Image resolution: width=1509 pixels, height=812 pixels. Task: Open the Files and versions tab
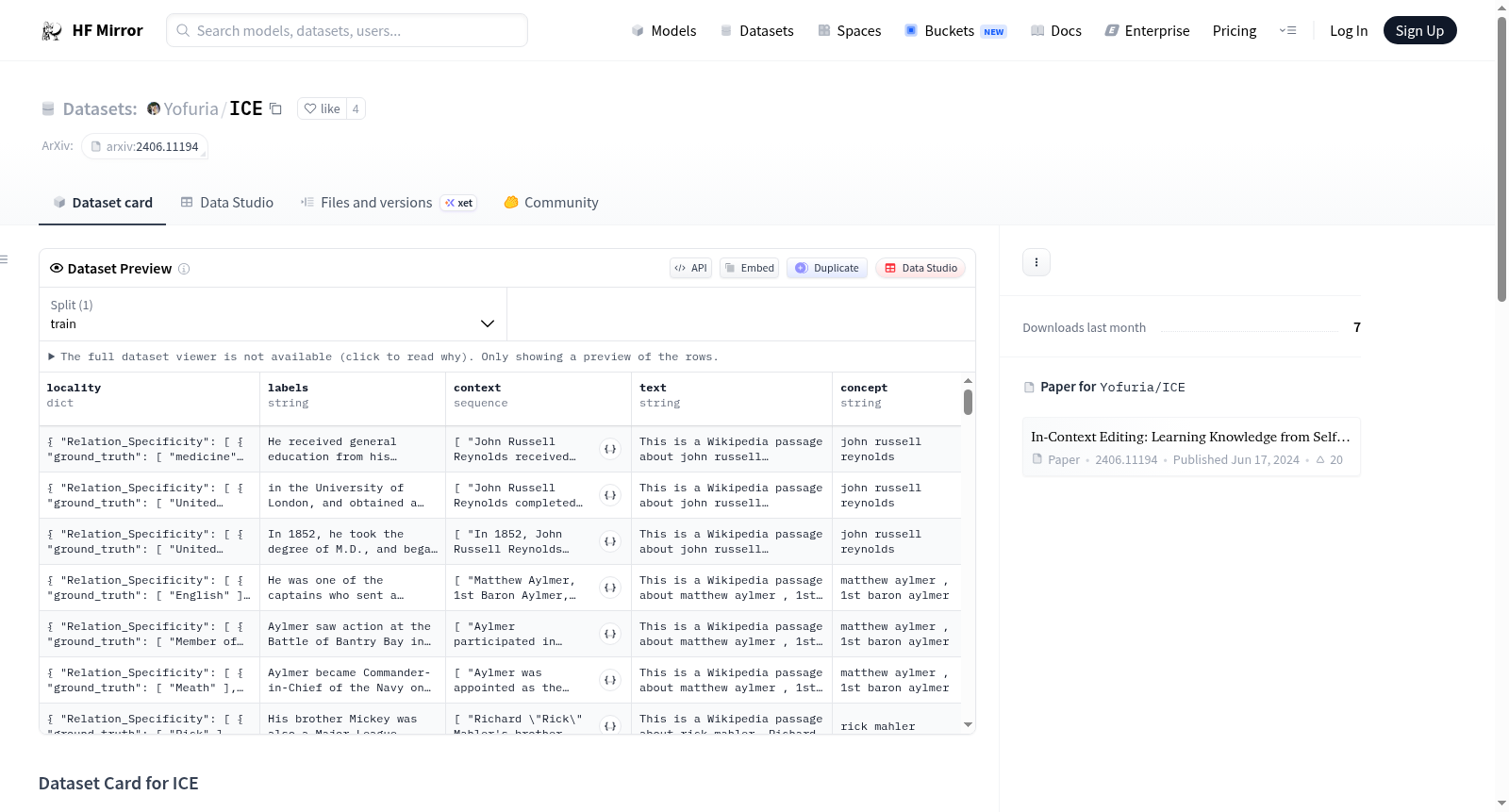389,203
